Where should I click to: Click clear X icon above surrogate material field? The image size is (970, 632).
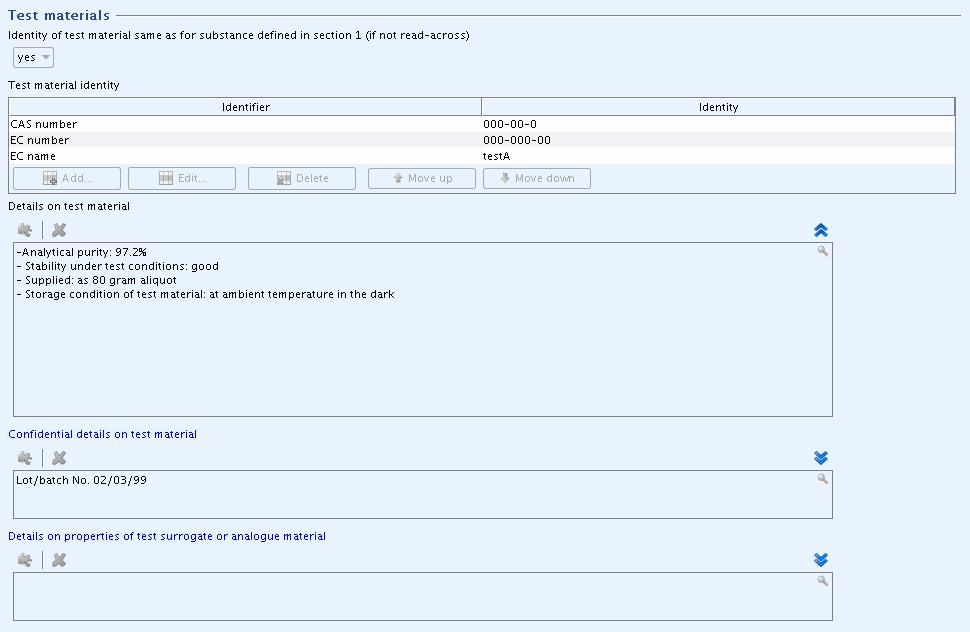pos(59,560)
